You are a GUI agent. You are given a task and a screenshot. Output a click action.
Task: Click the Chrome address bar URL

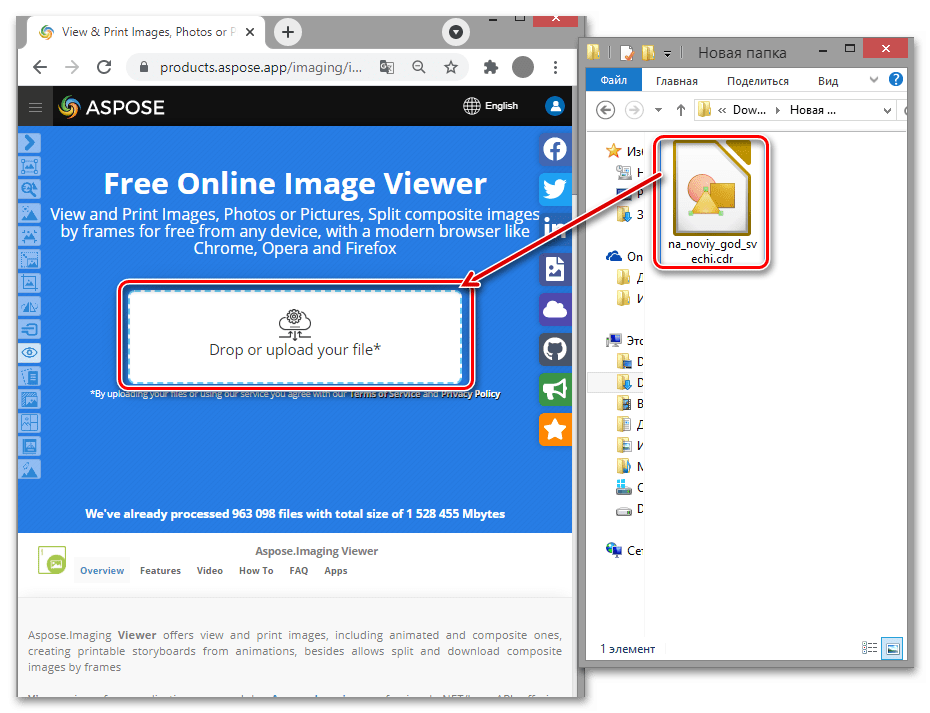261,67
